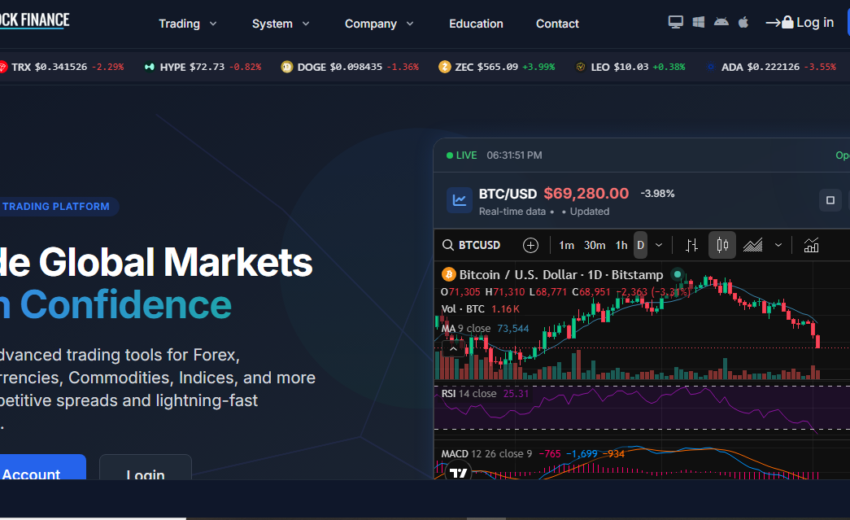The height and width of the screenshot is (520, 850).
Task: Click the Trading Platform badge
Action: coord(58,207)
